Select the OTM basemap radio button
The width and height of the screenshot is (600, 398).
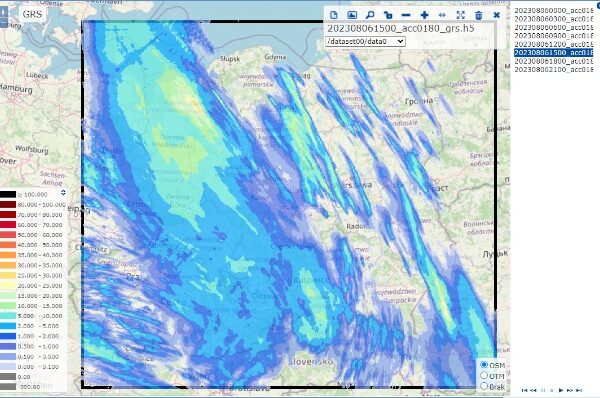pos(484,375)
